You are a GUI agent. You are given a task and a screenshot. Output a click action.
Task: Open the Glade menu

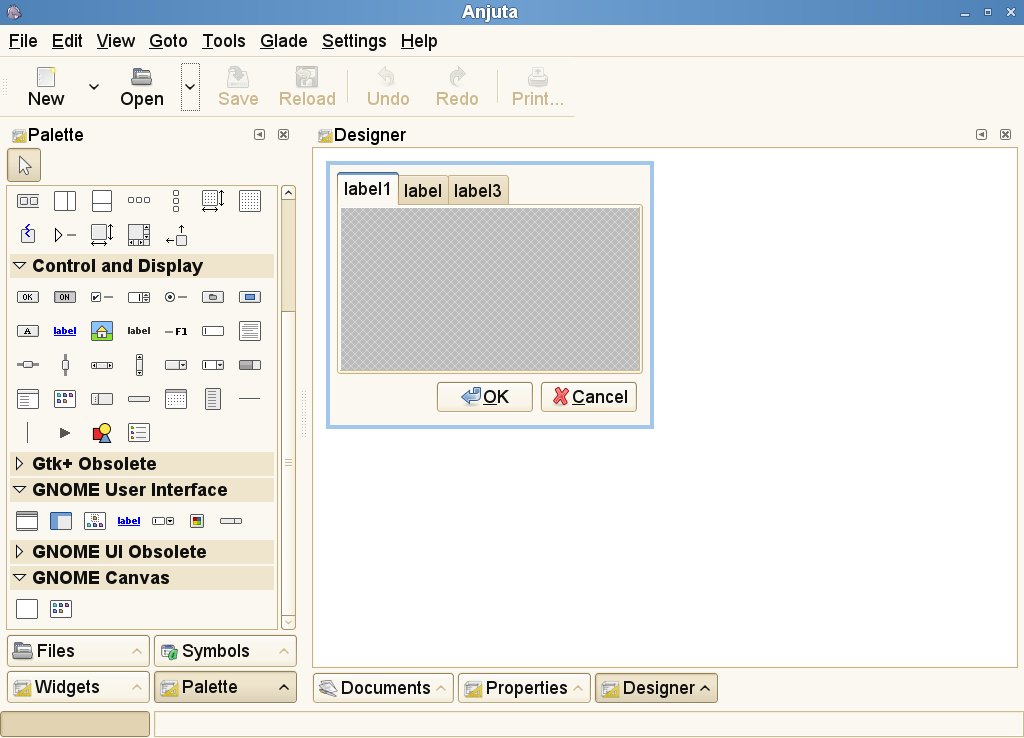pyautogui.click(x=283, y=41)
